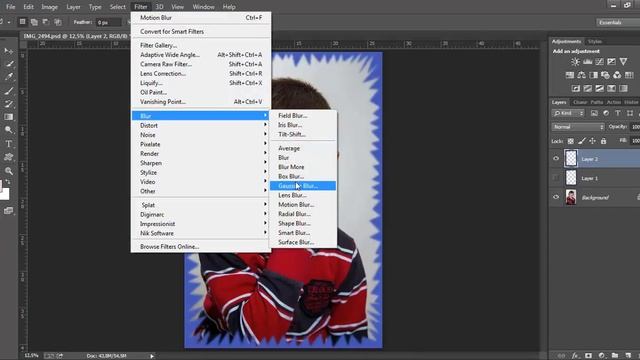The image size is (640, 360).
Task: Add an Invert adjustment
Action: point(576,88)
